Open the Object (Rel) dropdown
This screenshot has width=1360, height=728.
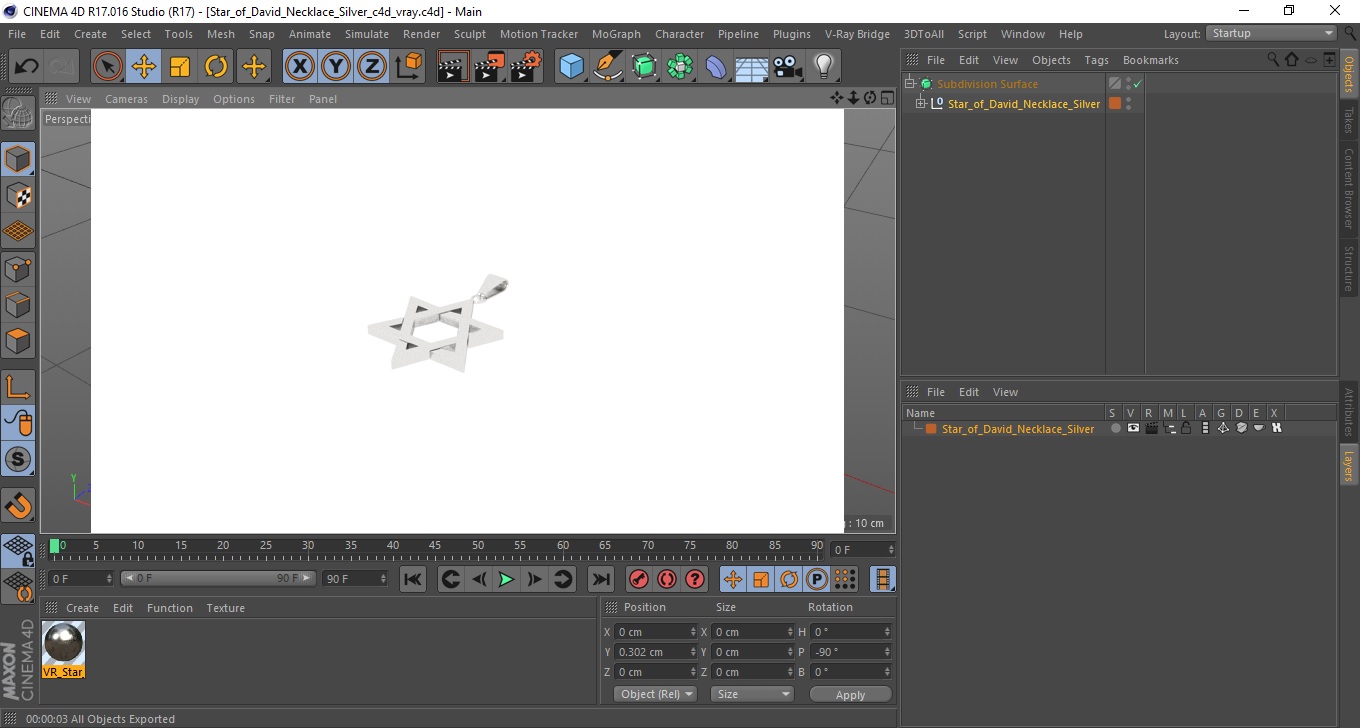656,694
